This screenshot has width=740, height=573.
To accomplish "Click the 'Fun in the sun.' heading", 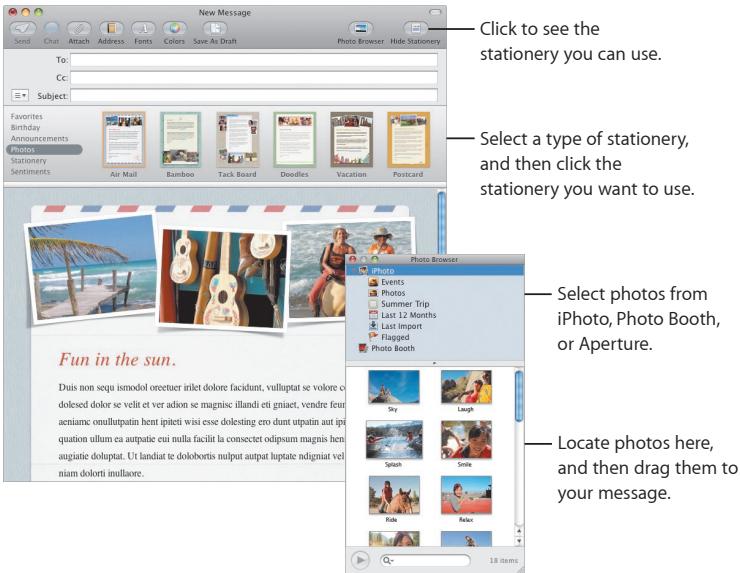I will click(x=118, y=360).
